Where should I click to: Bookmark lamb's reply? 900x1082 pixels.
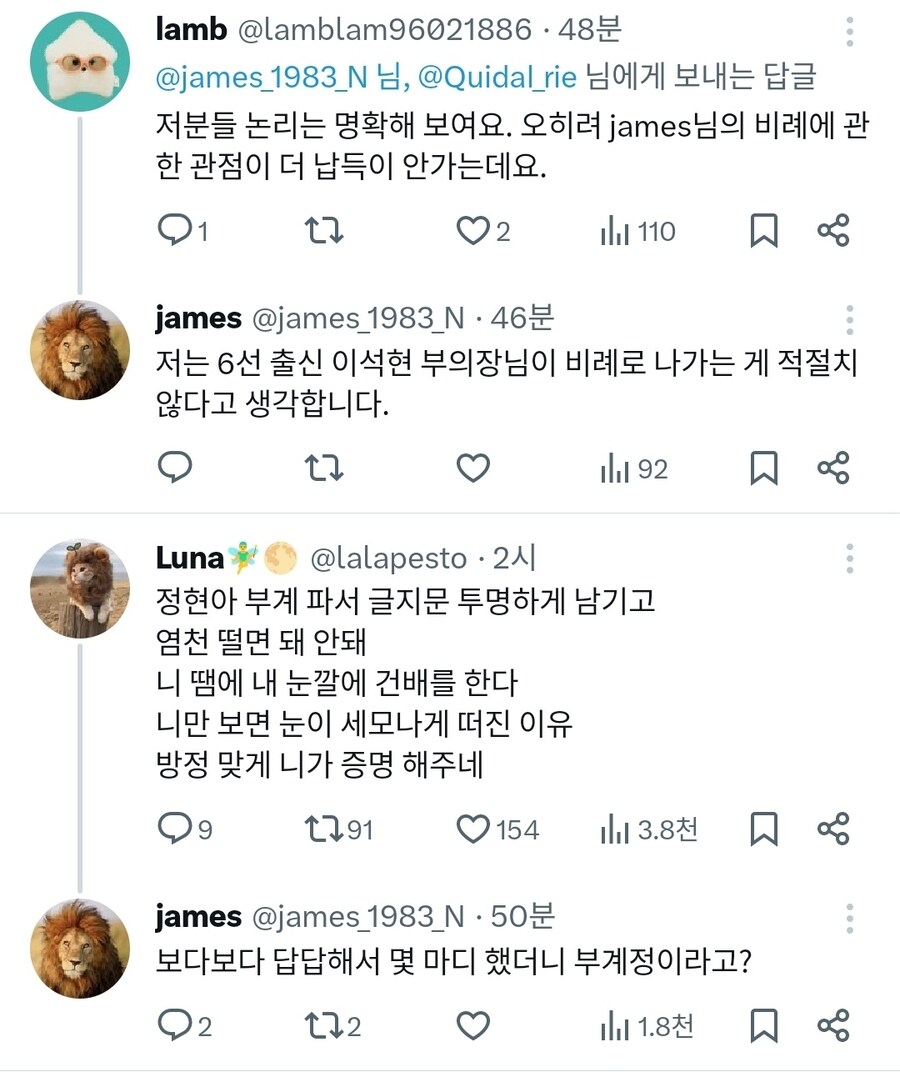coord(765,231)
